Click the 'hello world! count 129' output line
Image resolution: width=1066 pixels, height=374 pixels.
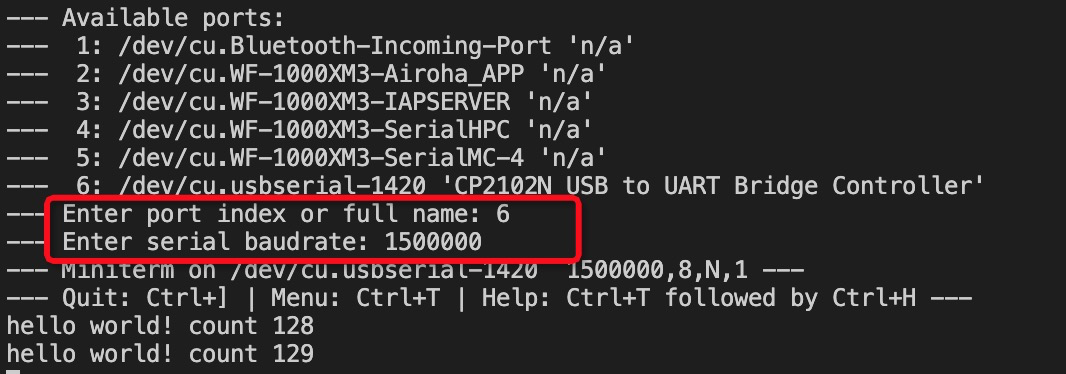[160, 354]
